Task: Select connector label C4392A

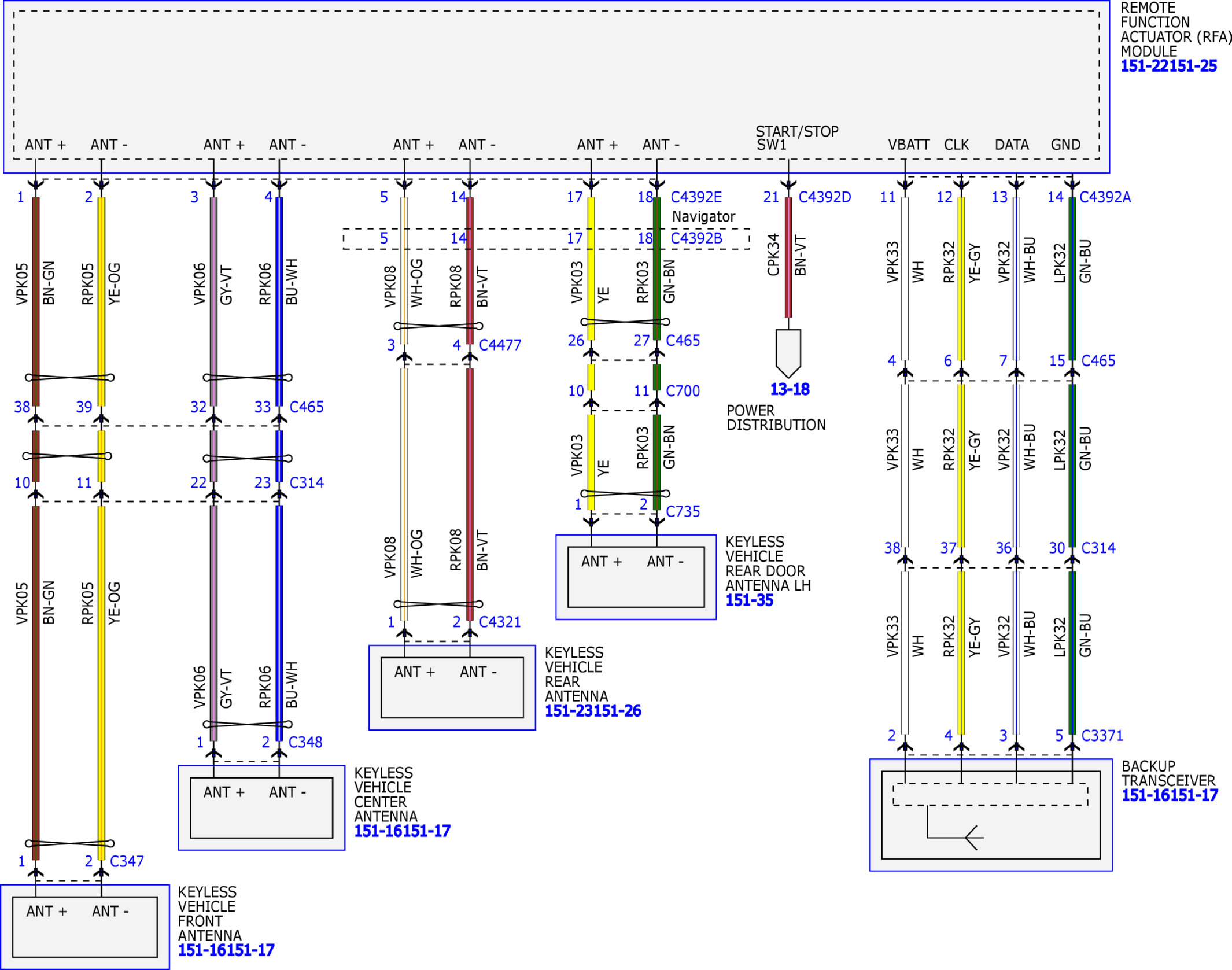Action: point(1105,197)
